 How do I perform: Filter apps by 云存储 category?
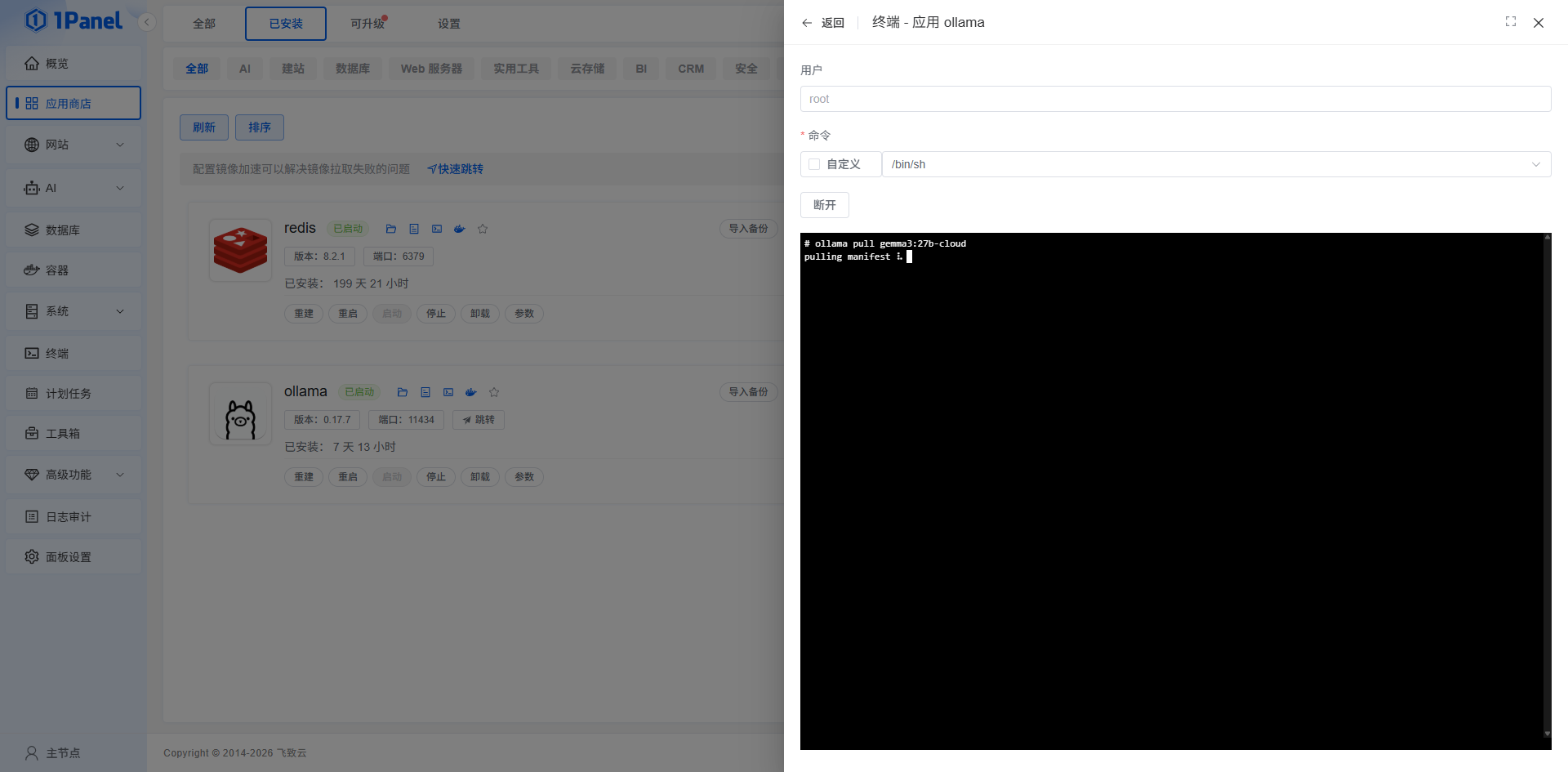click(587, 69)
